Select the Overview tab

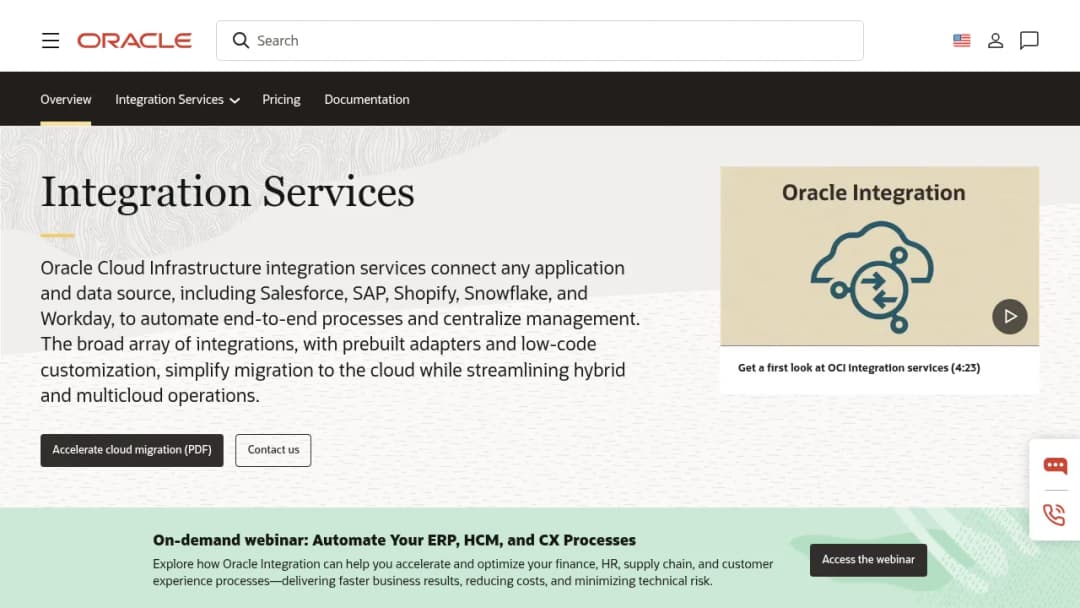click(65, 100)
